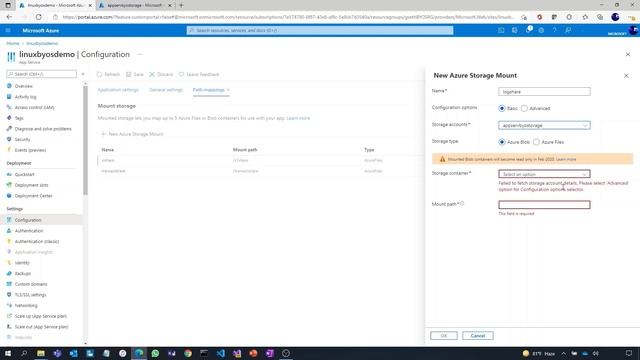
Task: Click the TLS/SSL settings icon
Action: 9,294
